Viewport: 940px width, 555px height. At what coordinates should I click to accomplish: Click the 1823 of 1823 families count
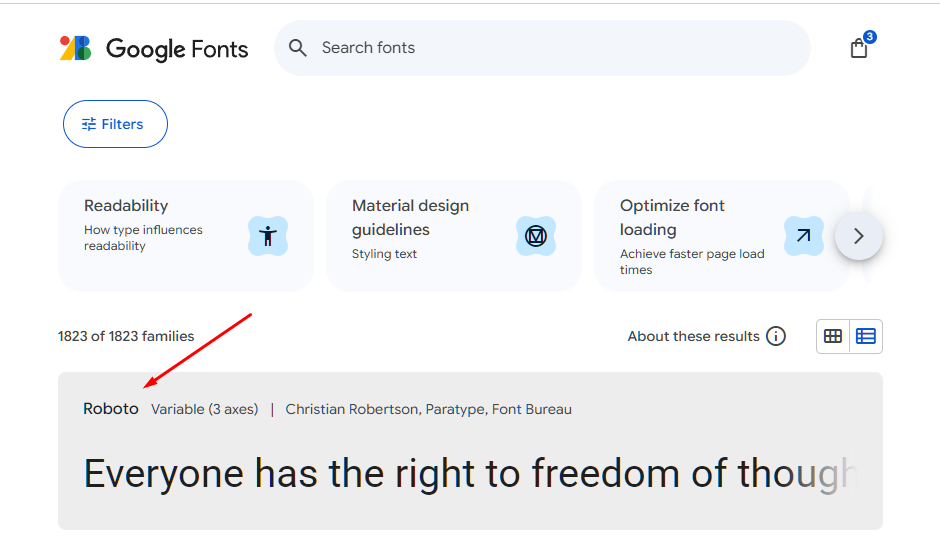click(126, 336)
